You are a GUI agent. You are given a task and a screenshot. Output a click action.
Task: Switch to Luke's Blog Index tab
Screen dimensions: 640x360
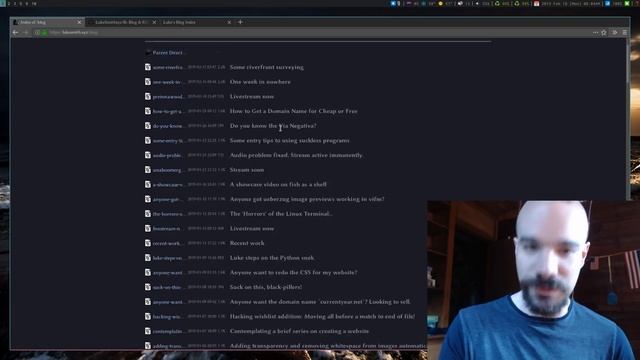196,22
